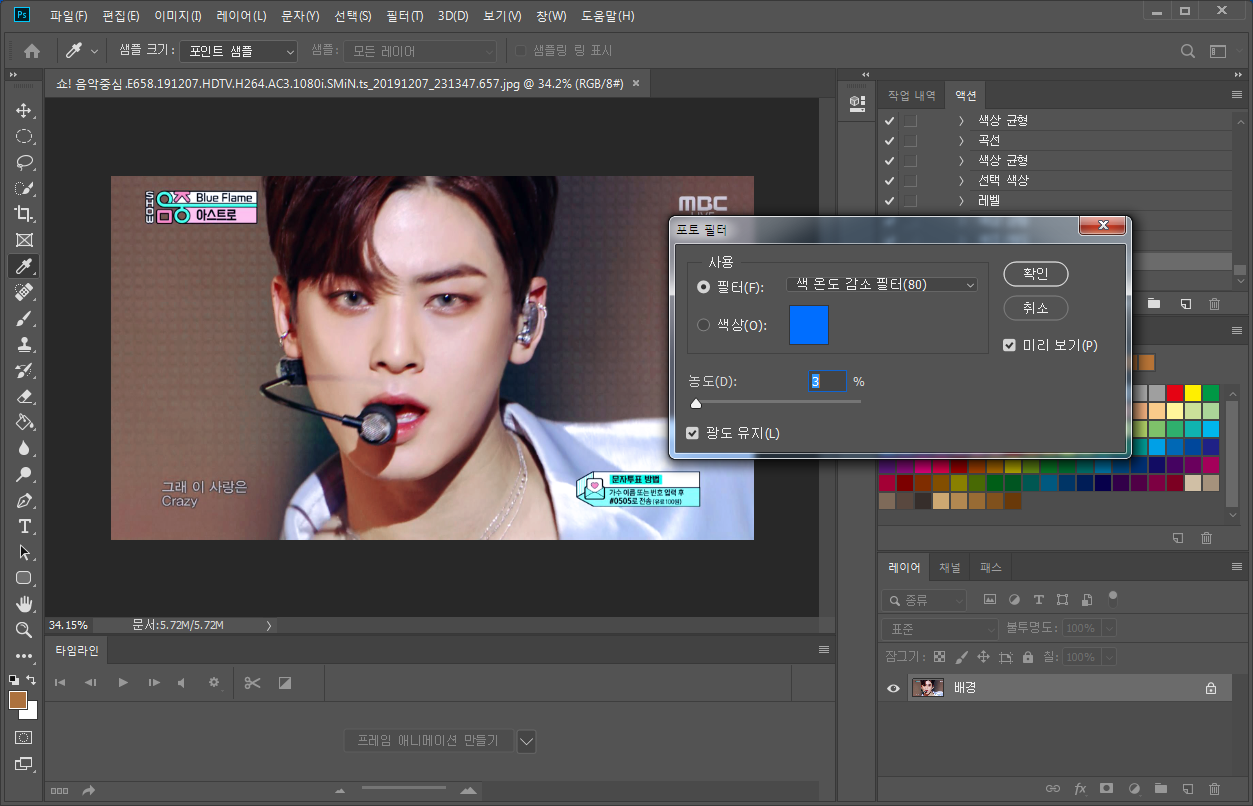Select the Quick Selection tool
The height and width of the screenshot is (806, 1253).
tap(24, 188)
